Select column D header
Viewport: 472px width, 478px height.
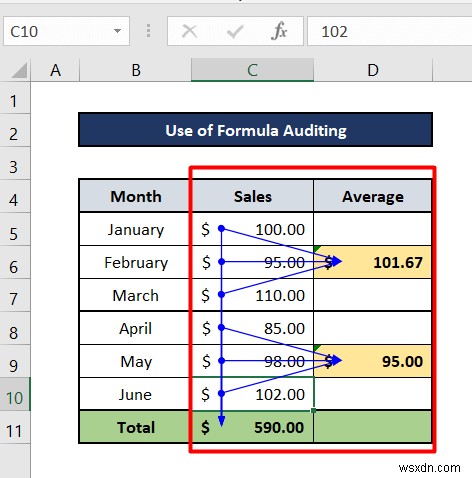pyautogui.click(x=373, y=70)
